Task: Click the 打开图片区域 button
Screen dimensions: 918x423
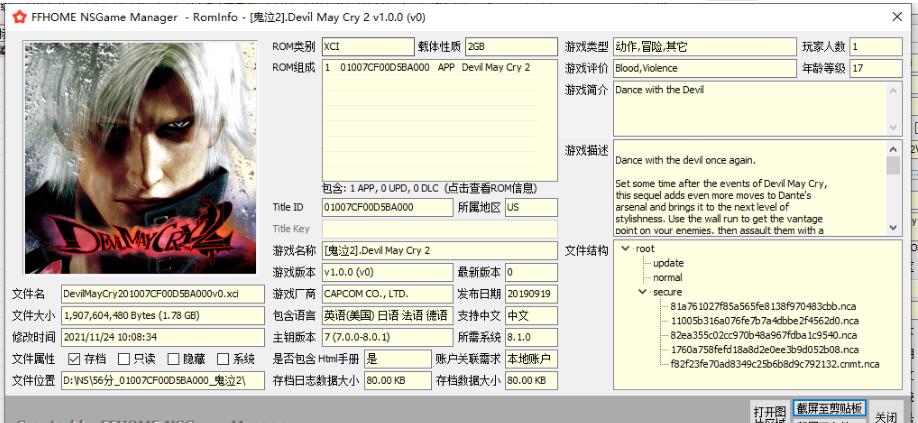Action: pyautogui.click(x=770, y=412)
